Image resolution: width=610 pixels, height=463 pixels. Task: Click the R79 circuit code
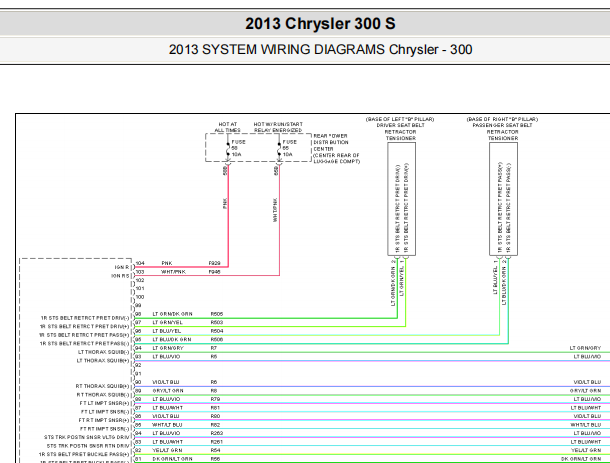pos(216,399)
